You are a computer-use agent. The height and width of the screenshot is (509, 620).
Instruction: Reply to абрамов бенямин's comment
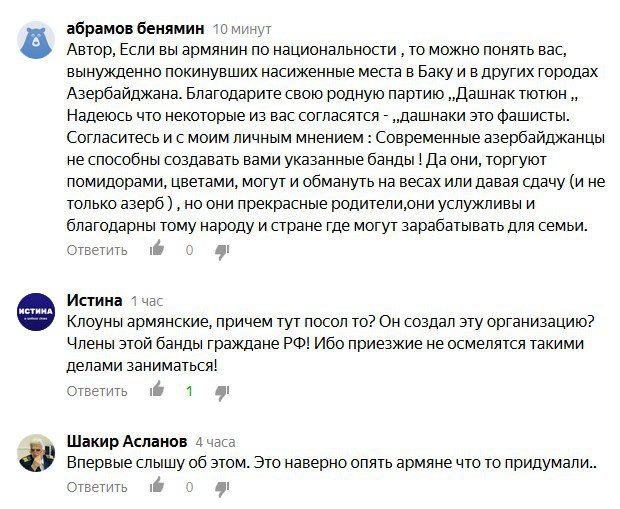[98, 250]
